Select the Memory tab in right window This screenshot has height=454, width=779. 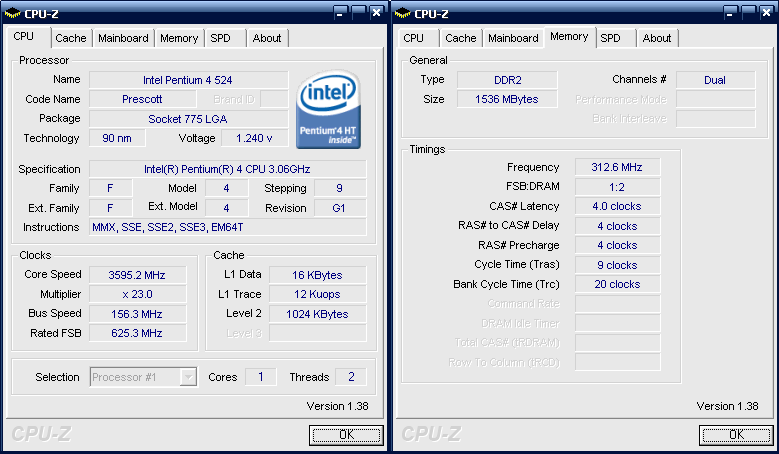pyautogui.click(x=569, y=37)
